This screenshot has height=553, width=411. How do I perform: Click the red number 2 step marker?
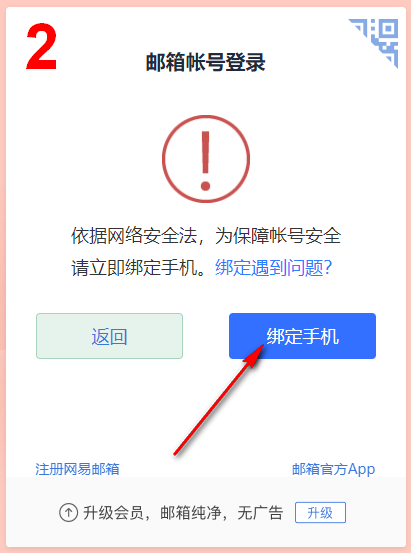click(41, 47)
